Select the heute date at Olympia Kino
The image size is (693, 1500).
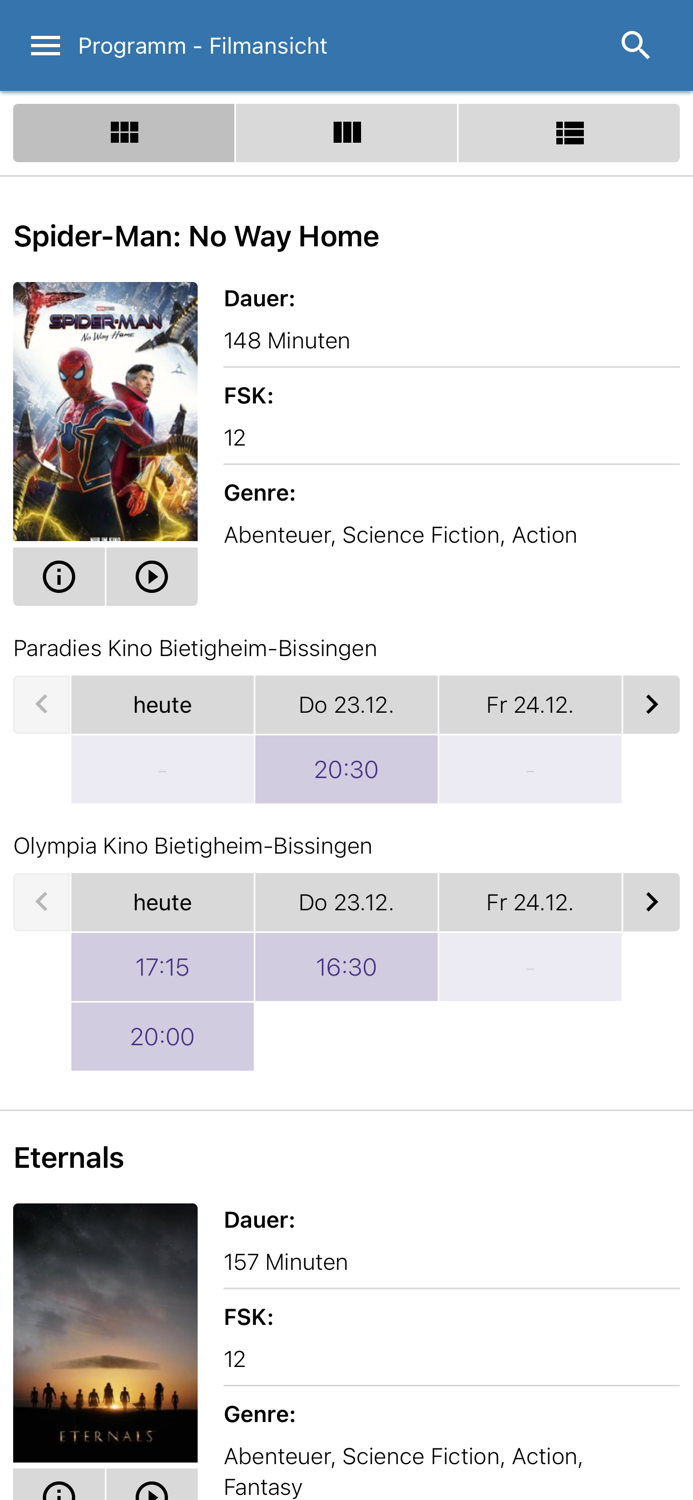(162, 901)
